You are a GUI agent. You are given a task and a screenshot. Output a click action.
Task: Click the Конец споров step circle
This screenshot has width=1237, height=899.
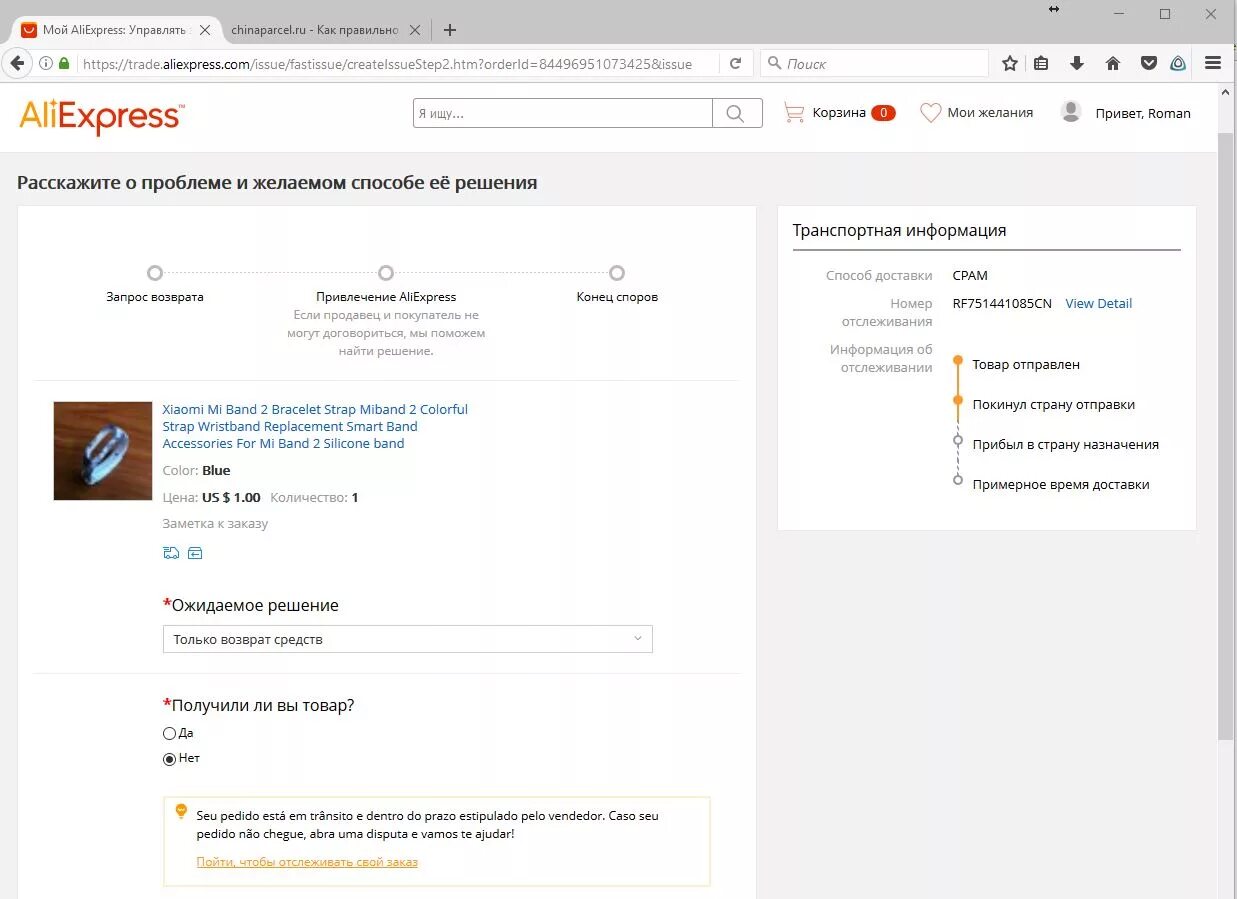coord(617,273)
